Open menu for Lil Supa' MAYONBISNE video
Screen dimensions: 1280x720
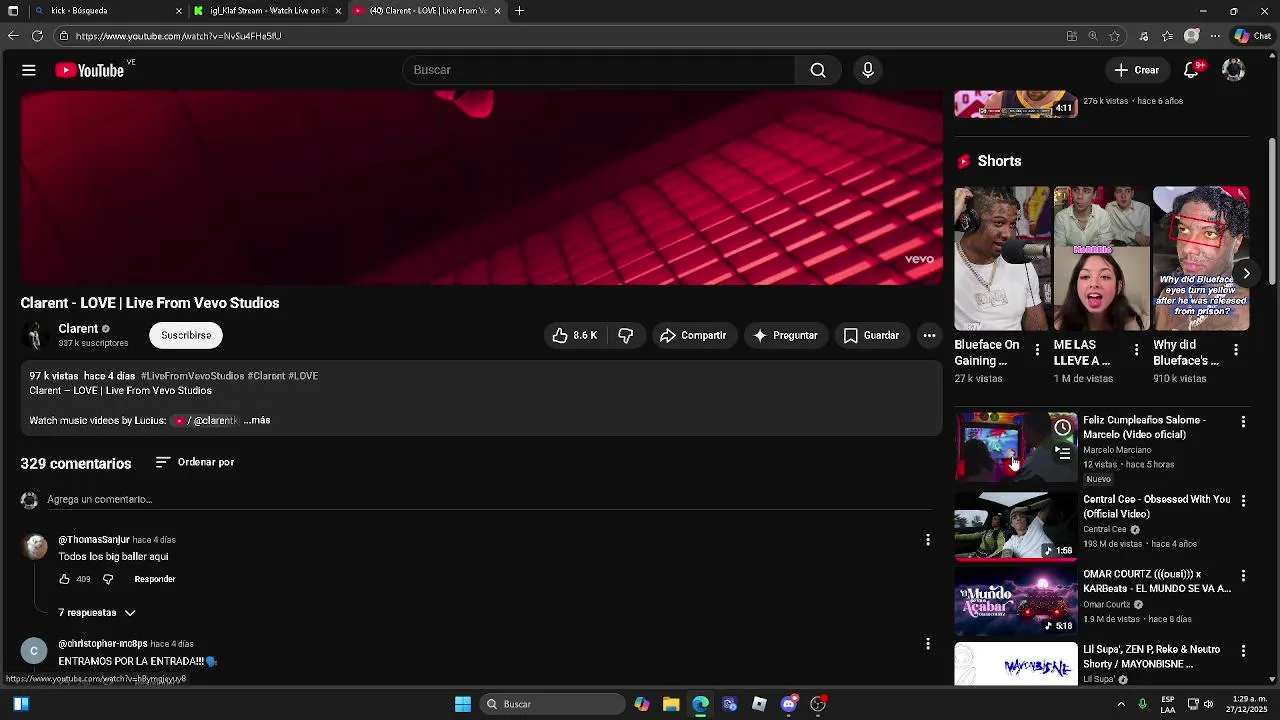(x=1243, y=651)
